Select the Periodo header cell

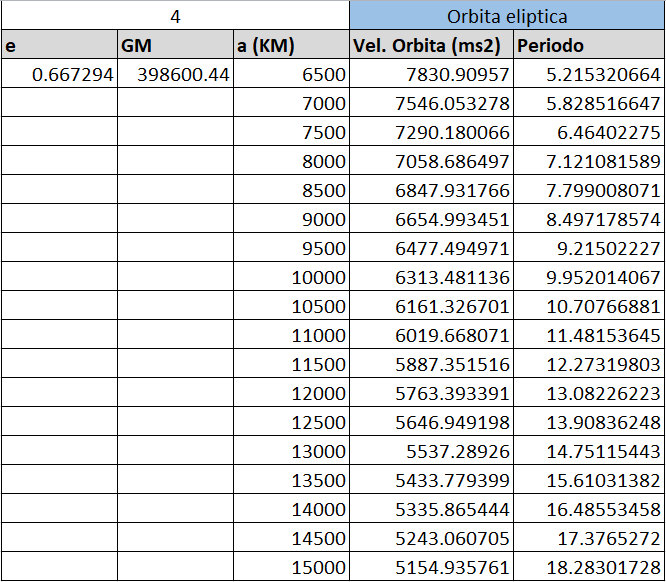589,44
